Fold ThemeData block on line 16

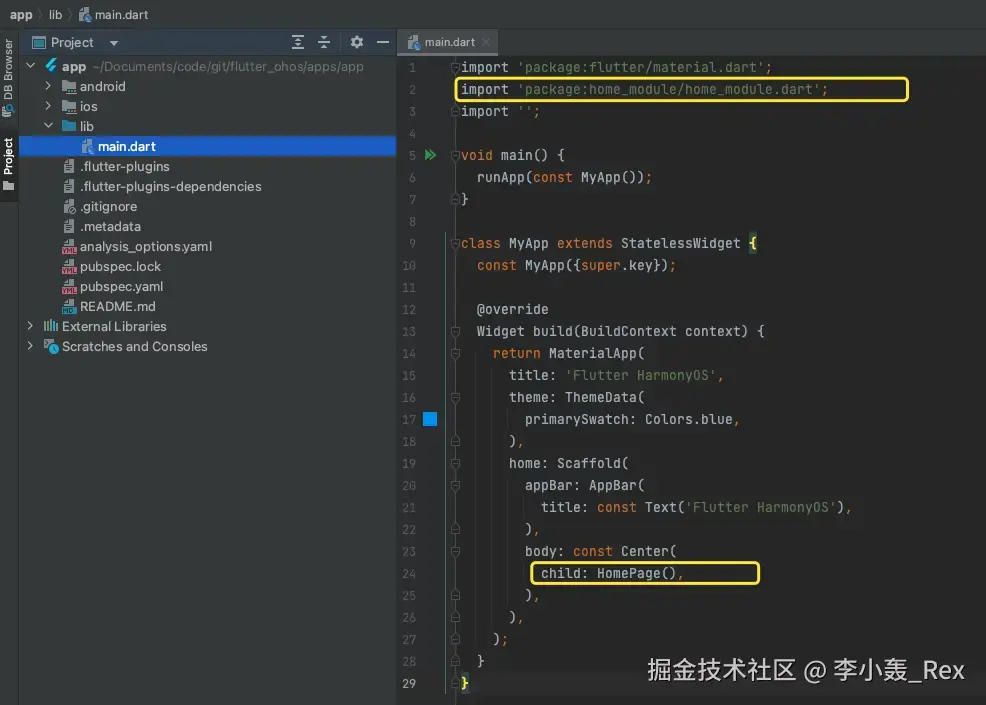click(x=455, y=397)
